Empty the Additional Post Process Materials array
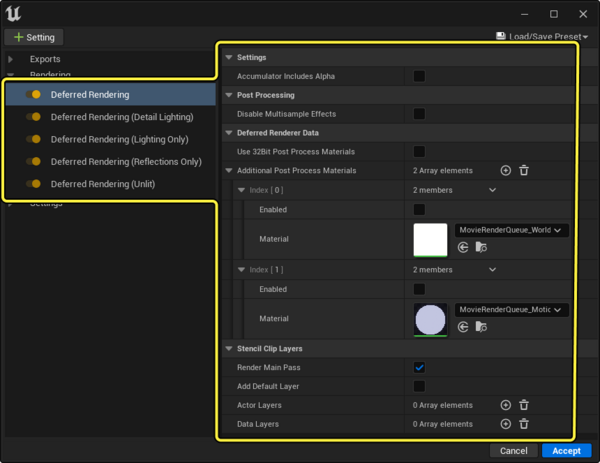This screenshot has height=463, width=600. (x=523, y=171)
